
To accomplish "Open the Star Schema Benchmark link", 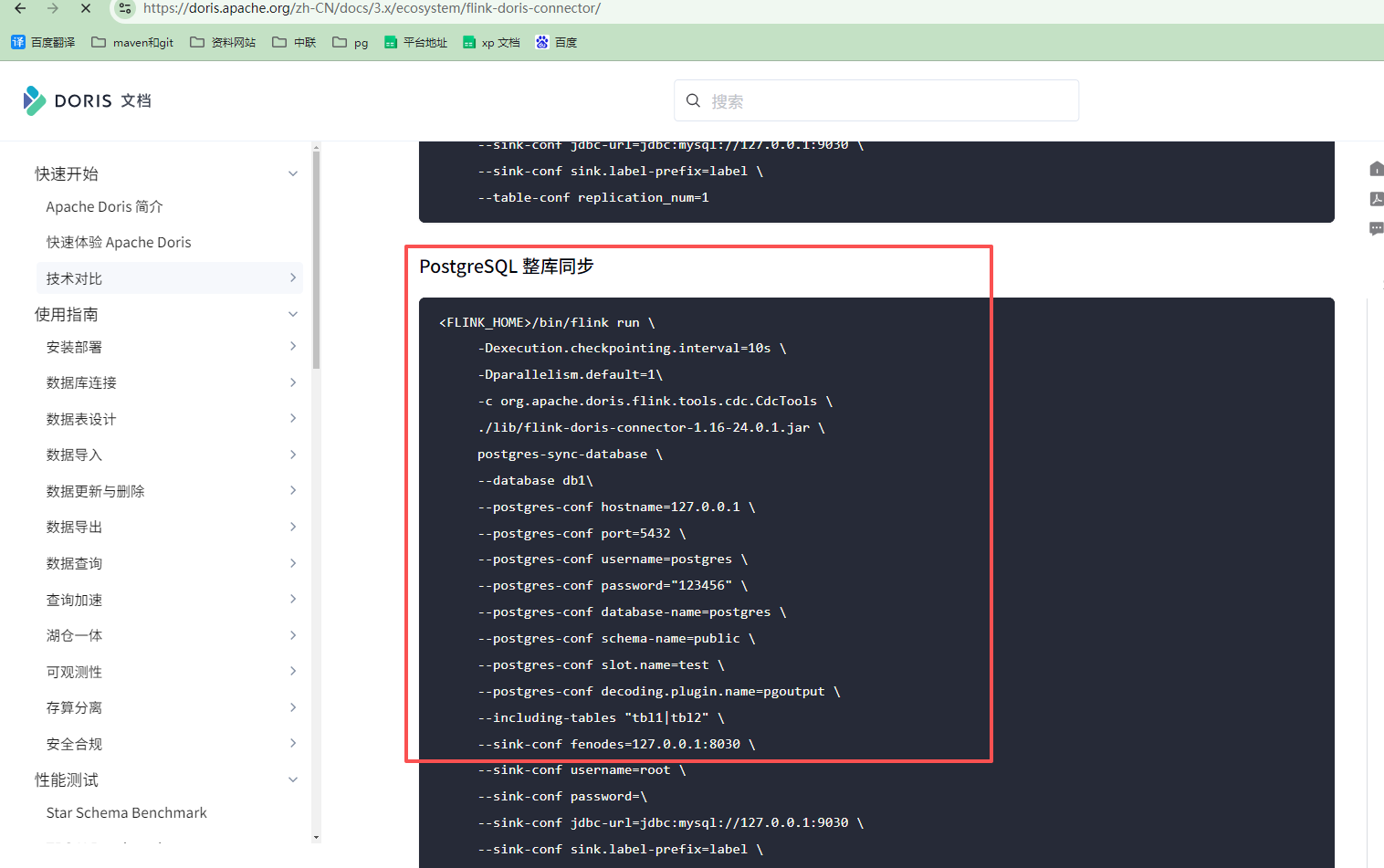I will [x=127, y=812].
